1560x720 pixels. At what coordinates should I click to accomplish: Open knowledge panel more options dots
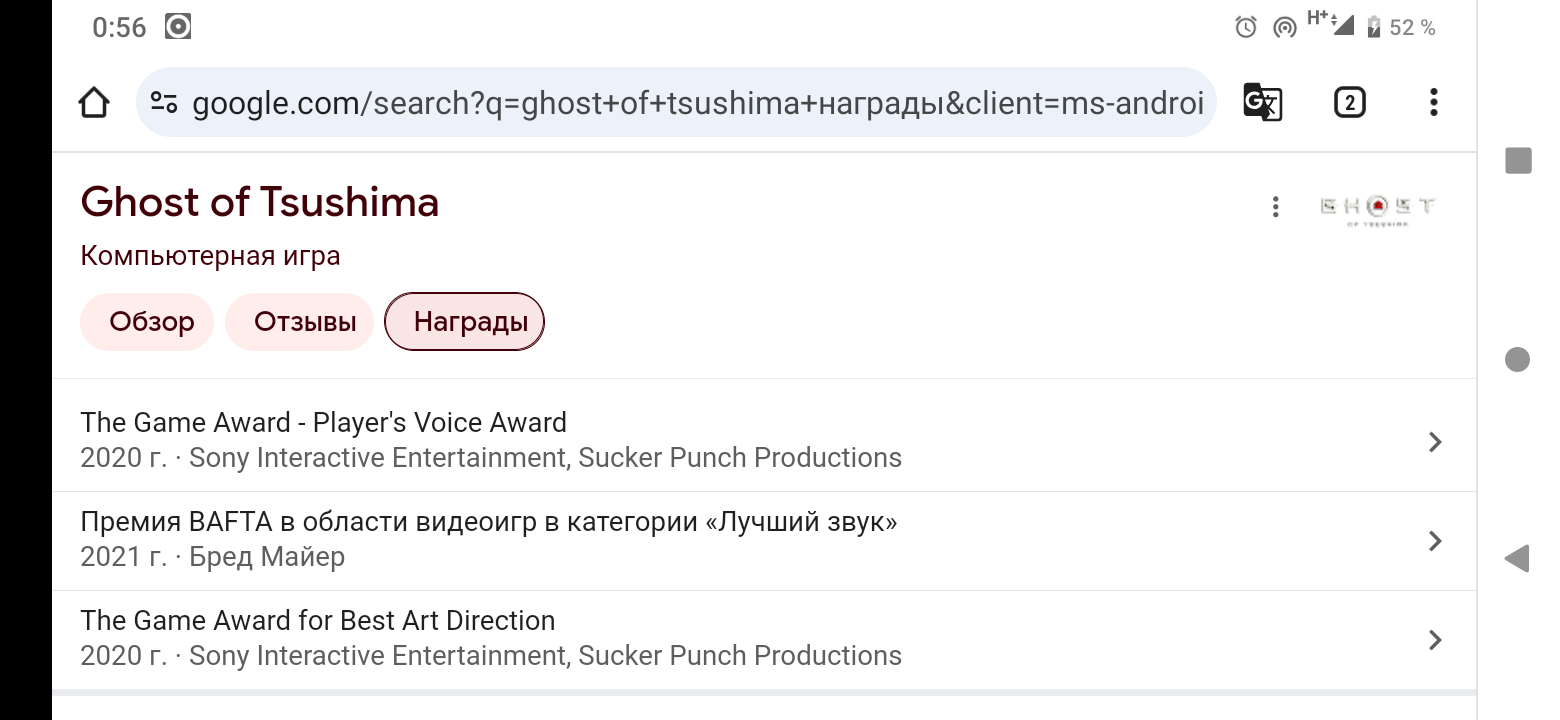coord(1275,207)
